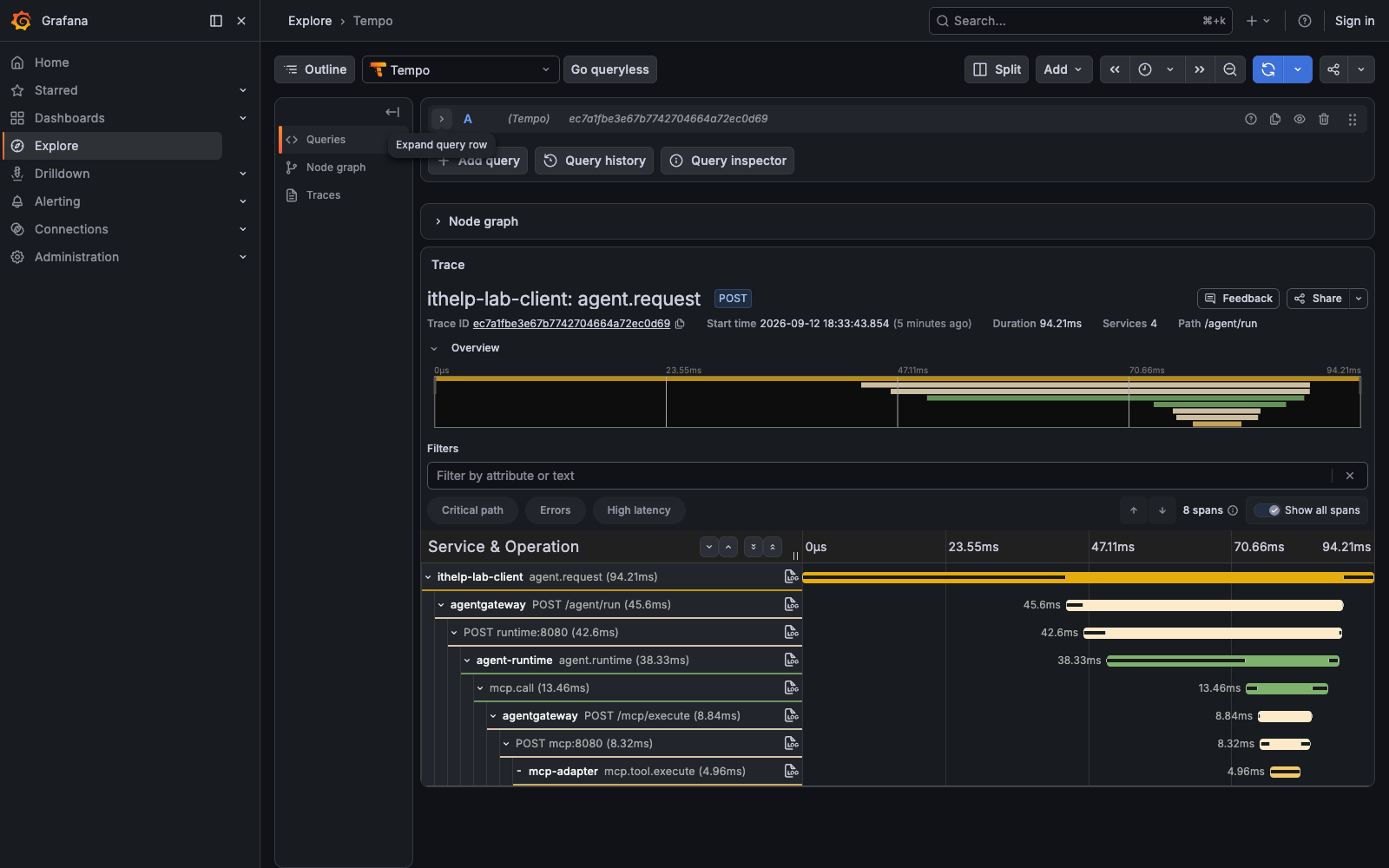Open the plus new-item menu
Viewport: 1389px width, 868px height.
pyautogui.click(x=1258, y=21)
